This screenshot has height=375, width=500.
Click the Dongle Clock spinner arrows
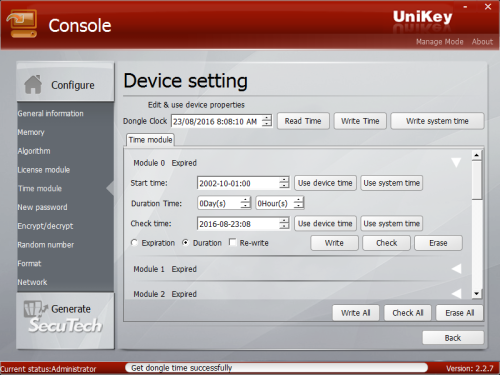(267, 121)
